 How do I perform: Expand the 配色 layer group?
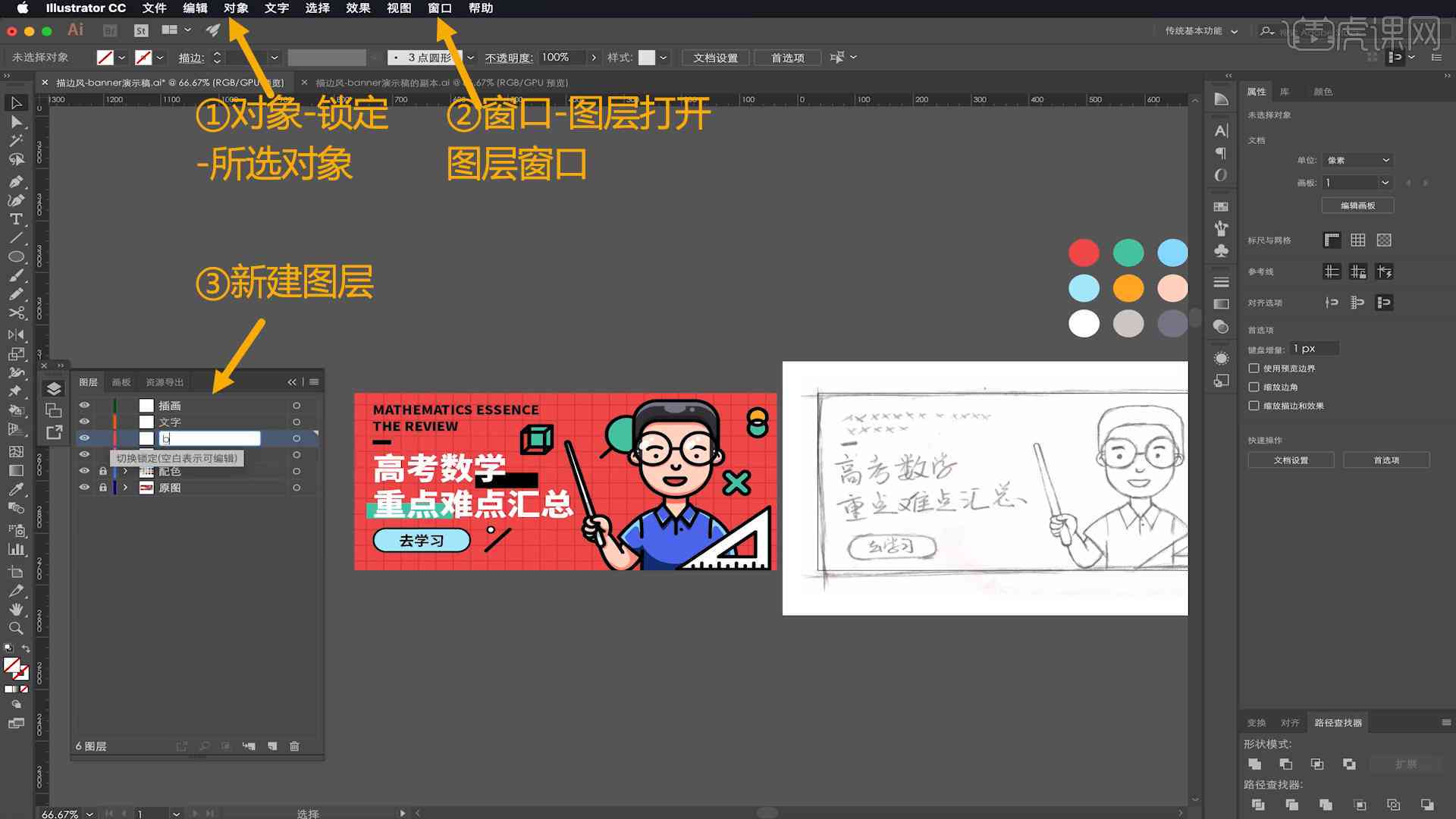click(125, 471)
